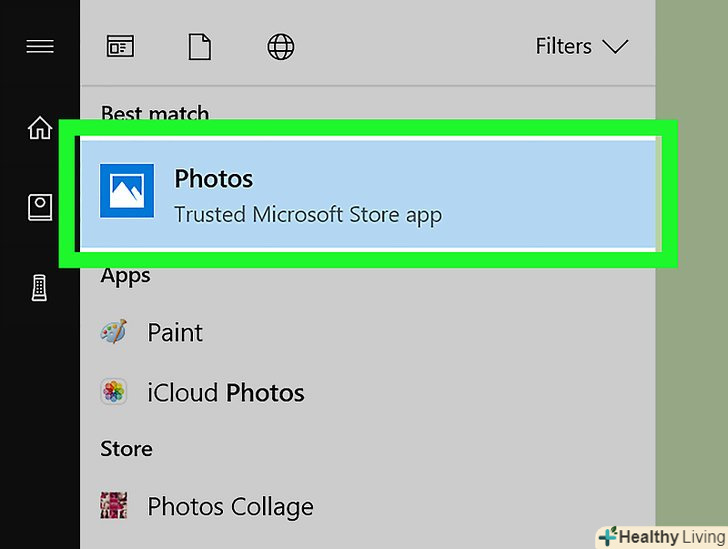
Task: Go to Home in the search sidebar
Action: click(x=40, y=128)
